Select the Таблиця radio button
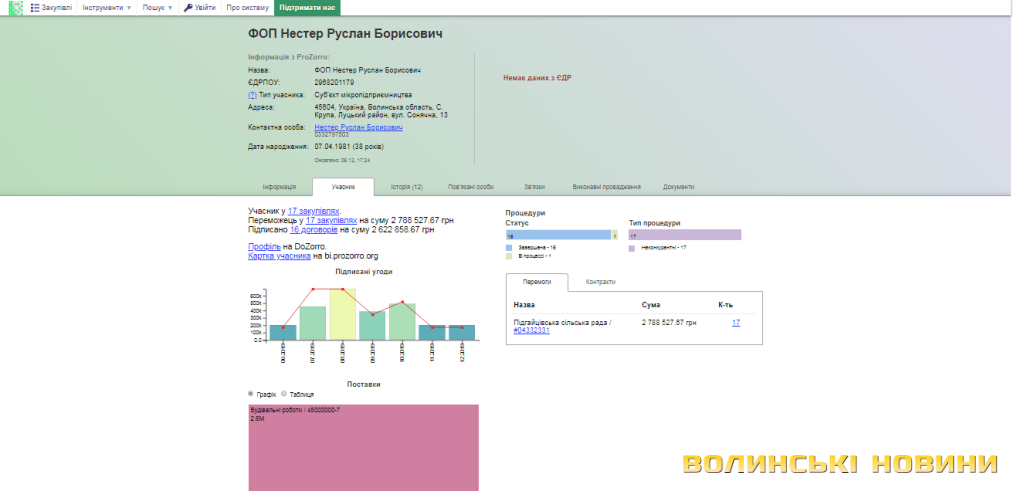Image resolution: width=1024 pixels, height=491 pixels. click(x=283, y=394)
